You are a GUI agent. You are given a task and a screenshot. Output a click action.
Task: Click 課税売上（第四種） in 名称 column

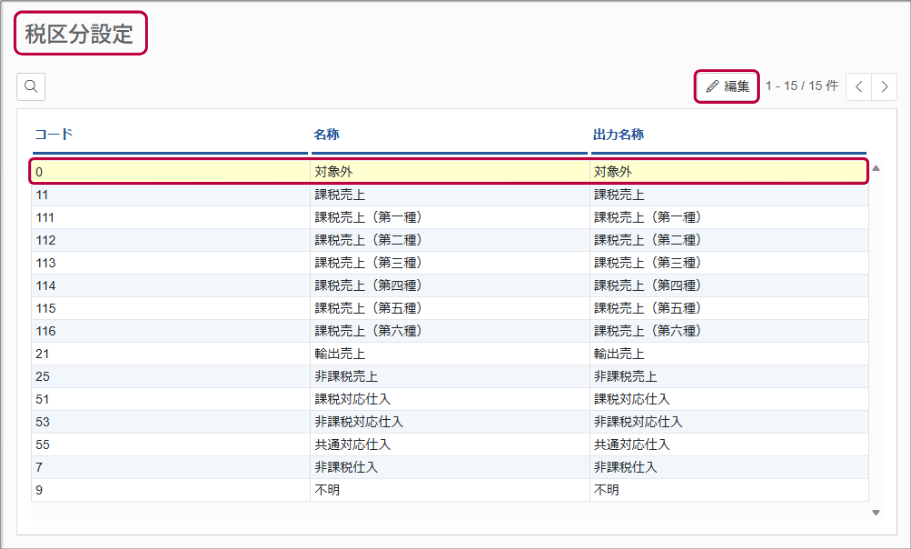pos(368,285)
